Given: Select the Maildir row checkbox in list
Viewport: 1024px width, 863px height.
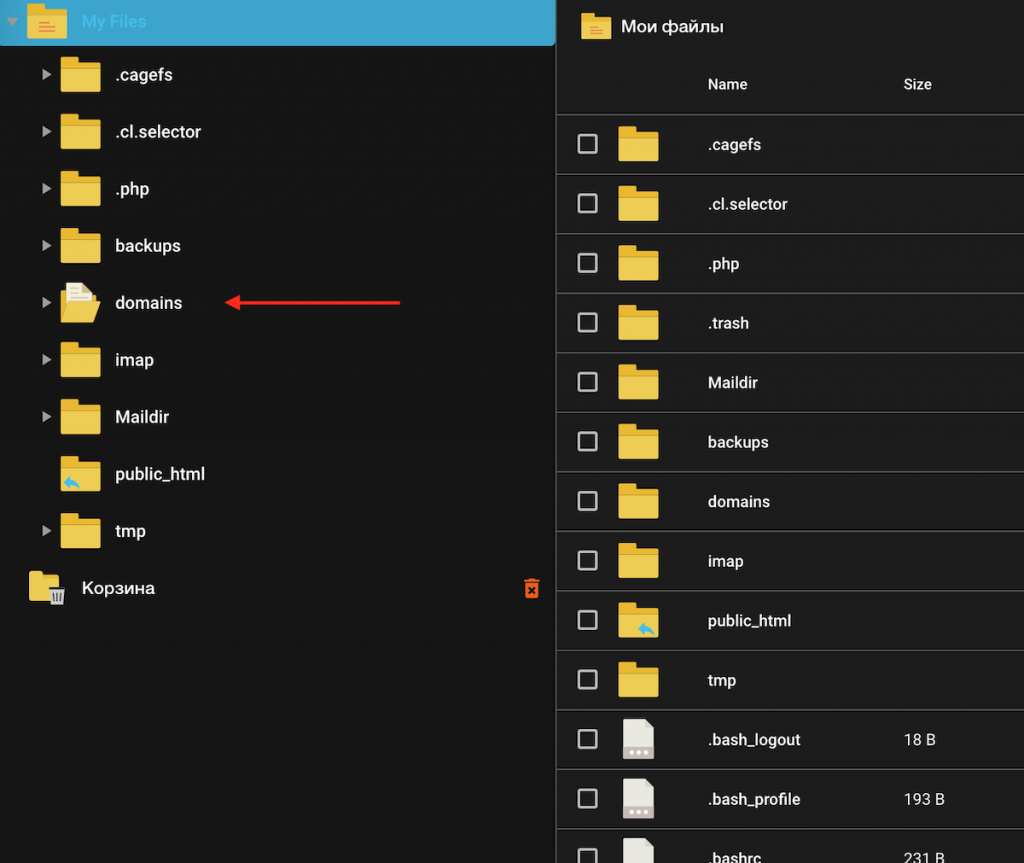Looking at the screenshot, I should pos(588,382).
